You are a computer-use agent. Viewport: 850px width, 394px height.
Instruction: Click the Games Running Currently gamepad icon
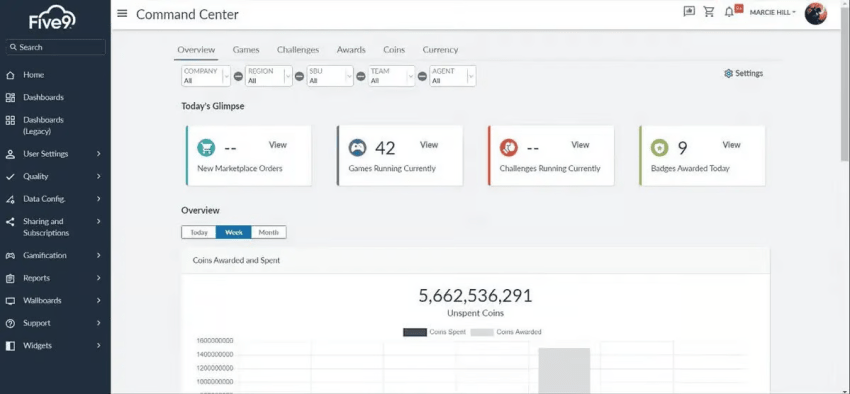pyautogui.click(x=357, y=147)
